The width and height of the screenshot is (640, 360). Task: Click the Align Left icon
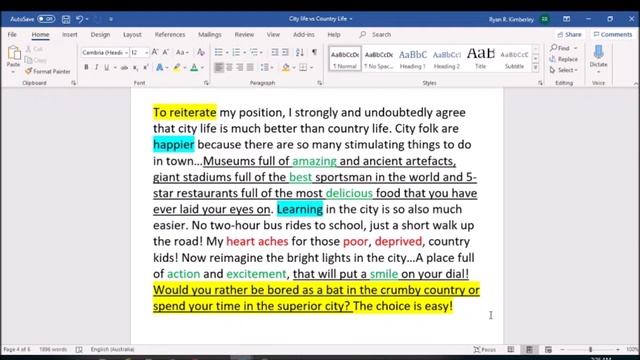tap(219, 67)
